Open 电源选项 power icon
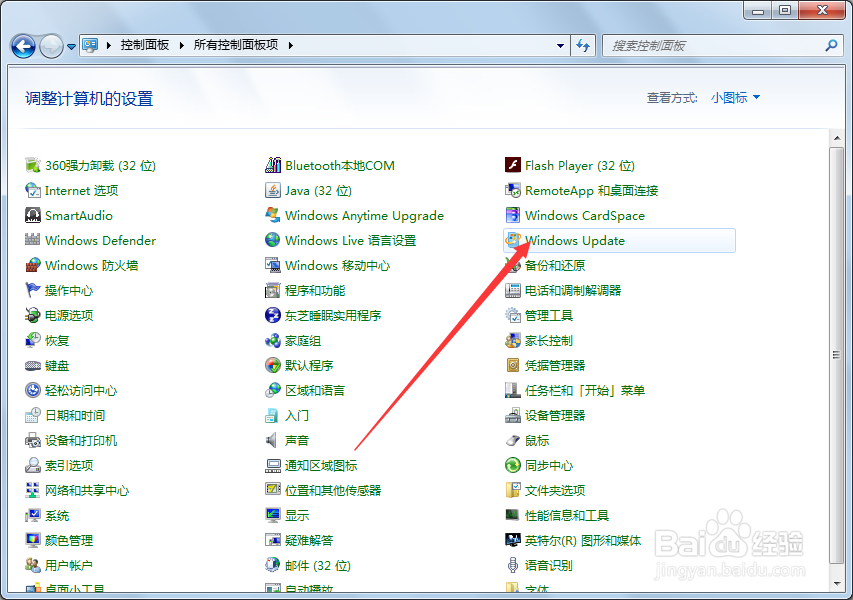Screen dimensions: 853x600 click(x=33, y=315)
